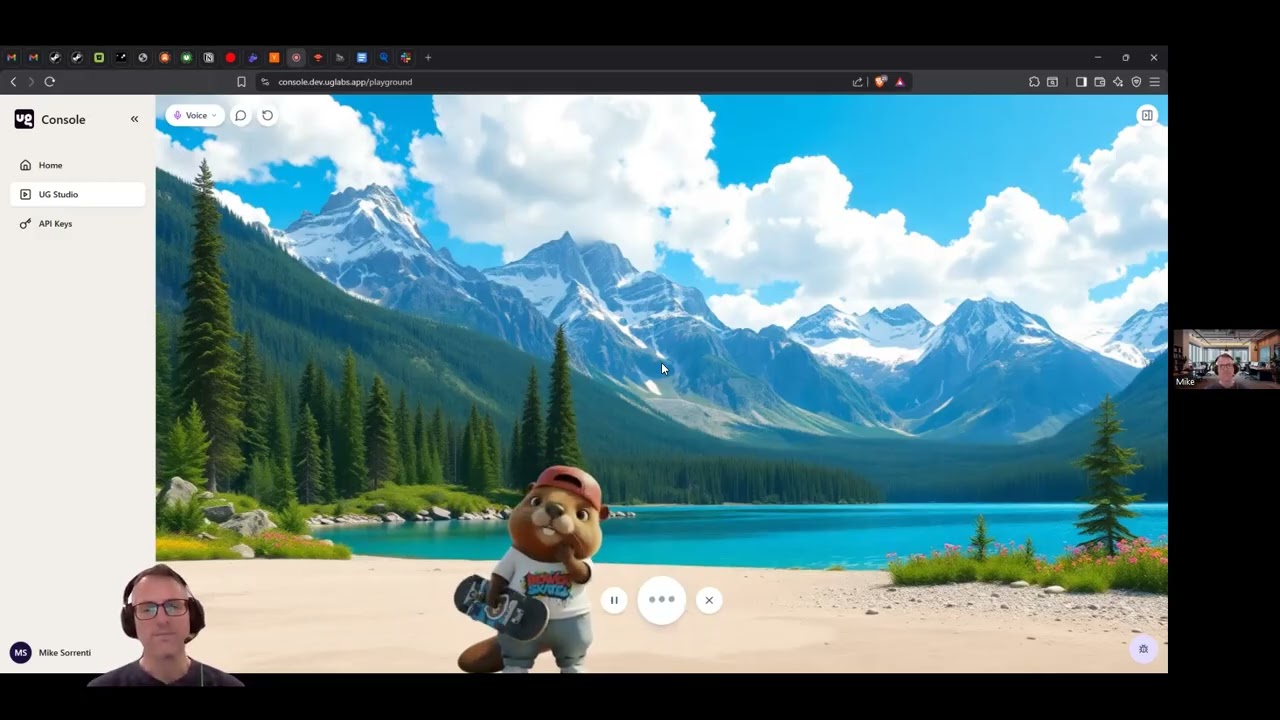Share this page using the share icon
Viewport: 1280px width, 720px height.
click(x=857, y=82)
